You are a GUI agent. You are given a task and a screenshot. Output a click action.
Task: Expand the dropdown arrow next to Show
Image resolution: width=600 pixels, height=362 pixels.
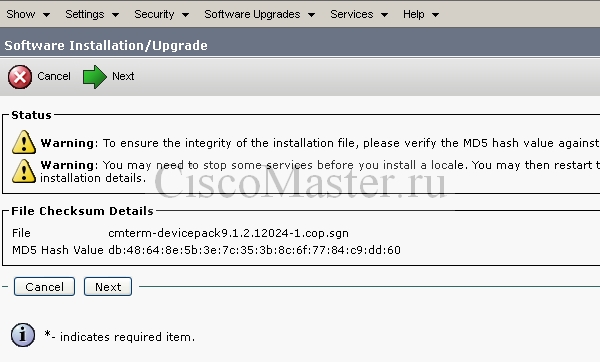(46, 15)
